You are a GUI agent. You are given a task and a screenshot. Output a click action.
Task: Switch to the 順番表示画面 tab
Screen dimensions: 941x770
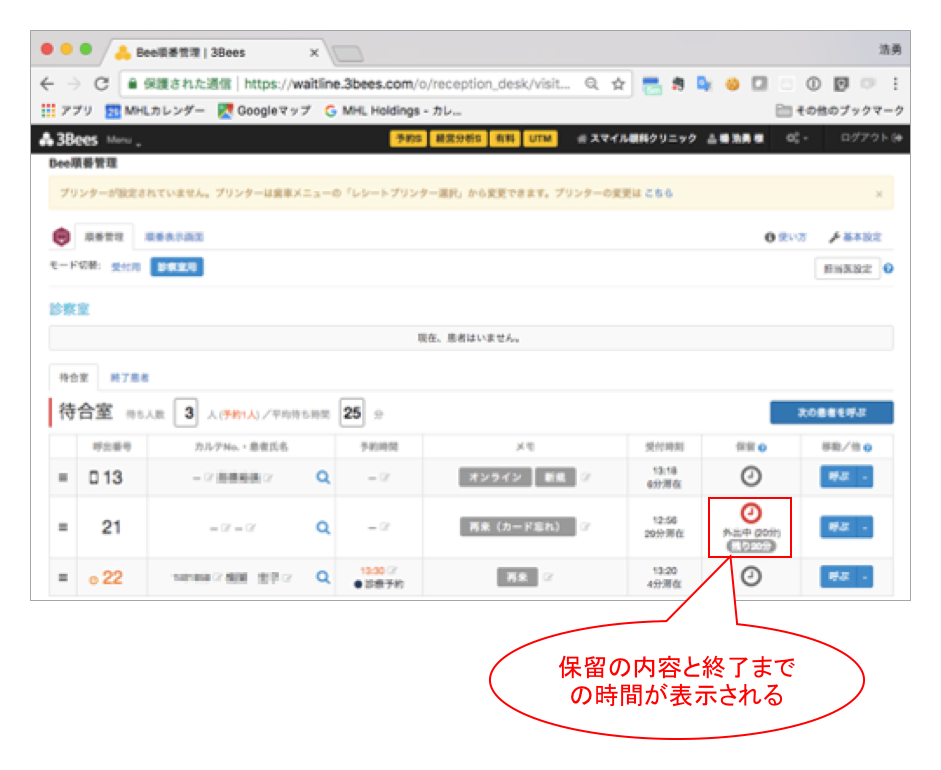(x=174, y=237)
